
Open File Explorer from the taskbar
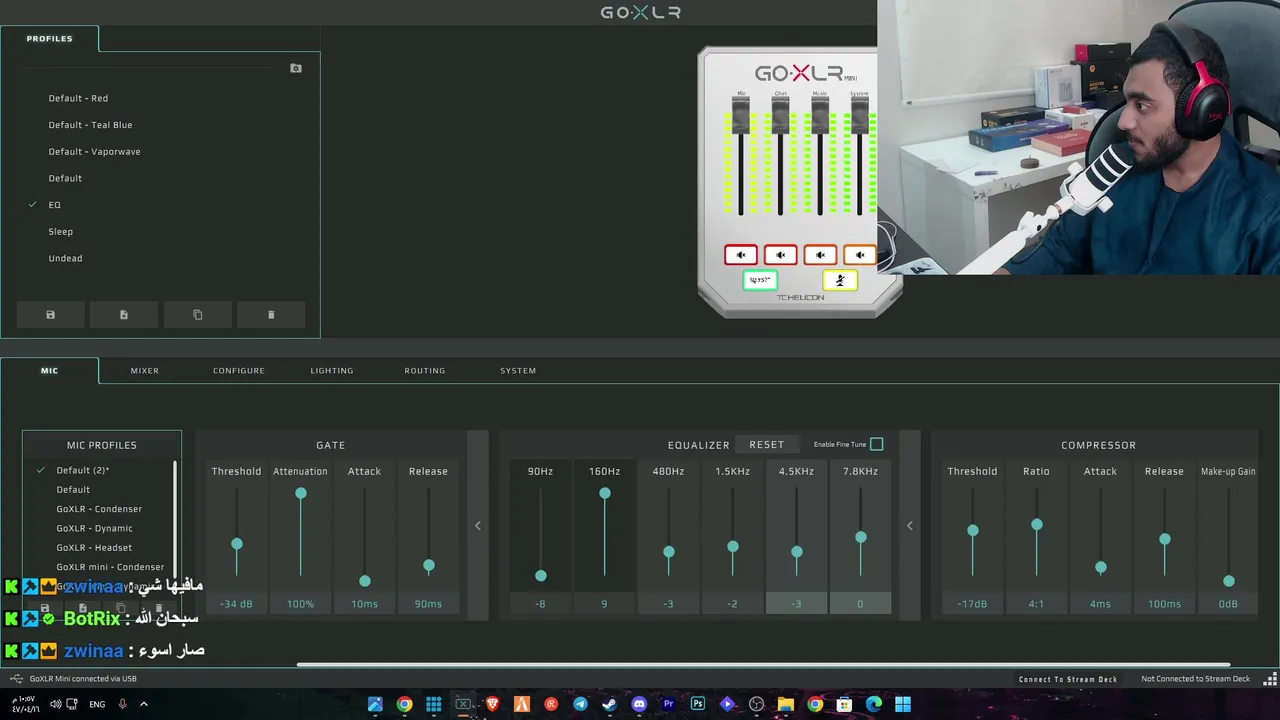[786, 704]
